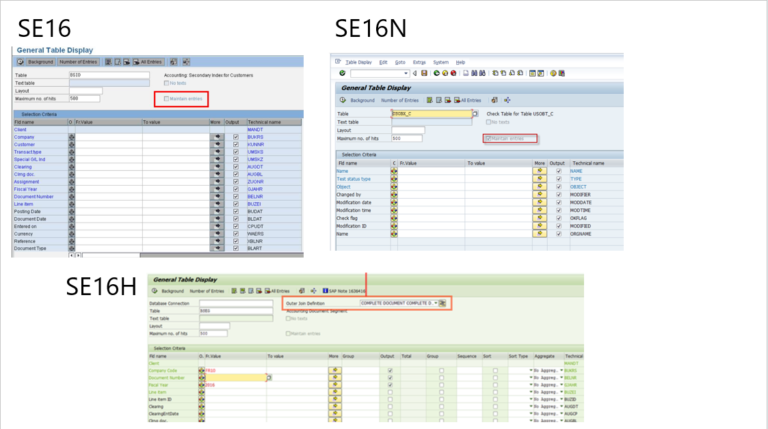Click green Enter checkmark icon in SE16N
The height and width of the screenshot is (429, 768).
342,73
